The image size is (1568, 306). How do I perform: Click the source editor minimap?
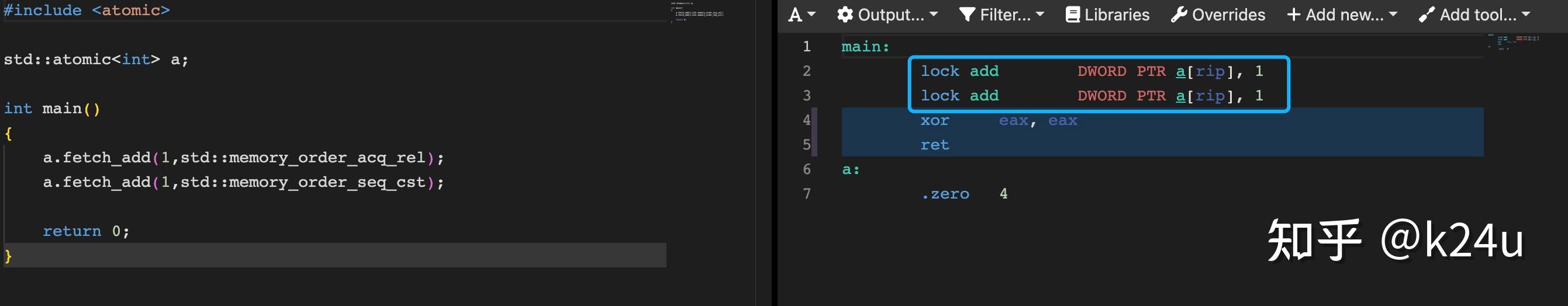697,12
